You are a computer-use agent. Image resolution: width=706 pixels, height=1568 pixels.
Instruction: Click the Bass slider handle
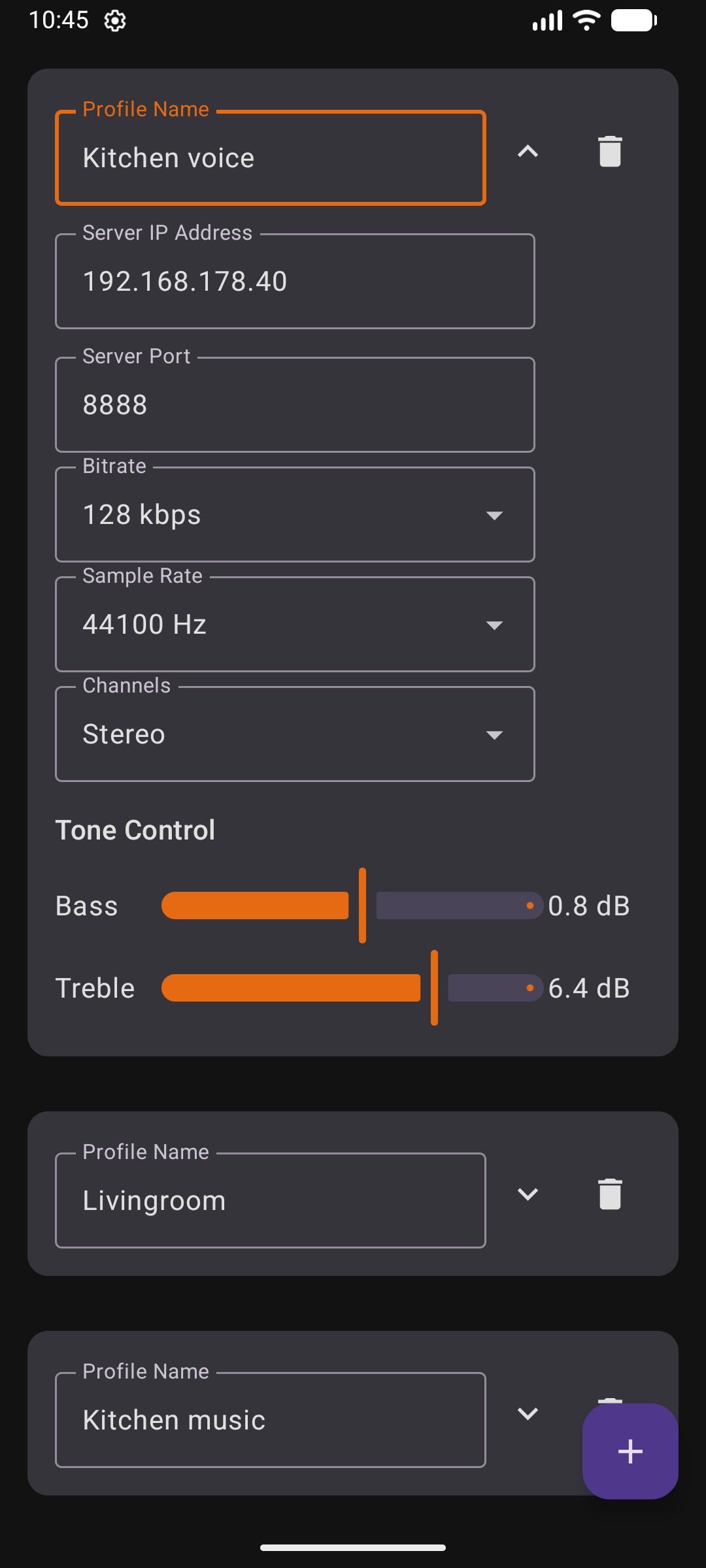coord(362,906)
